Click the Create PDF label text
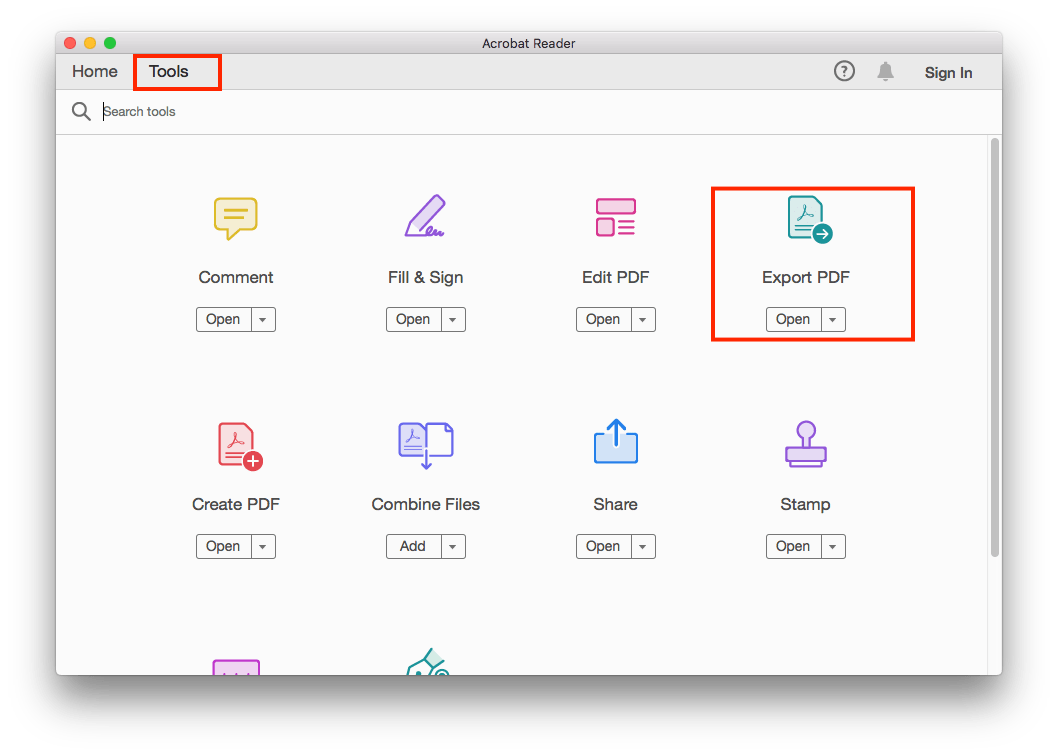The width and height of the screenshot is (1058, 755). click(x=235, y=504)
